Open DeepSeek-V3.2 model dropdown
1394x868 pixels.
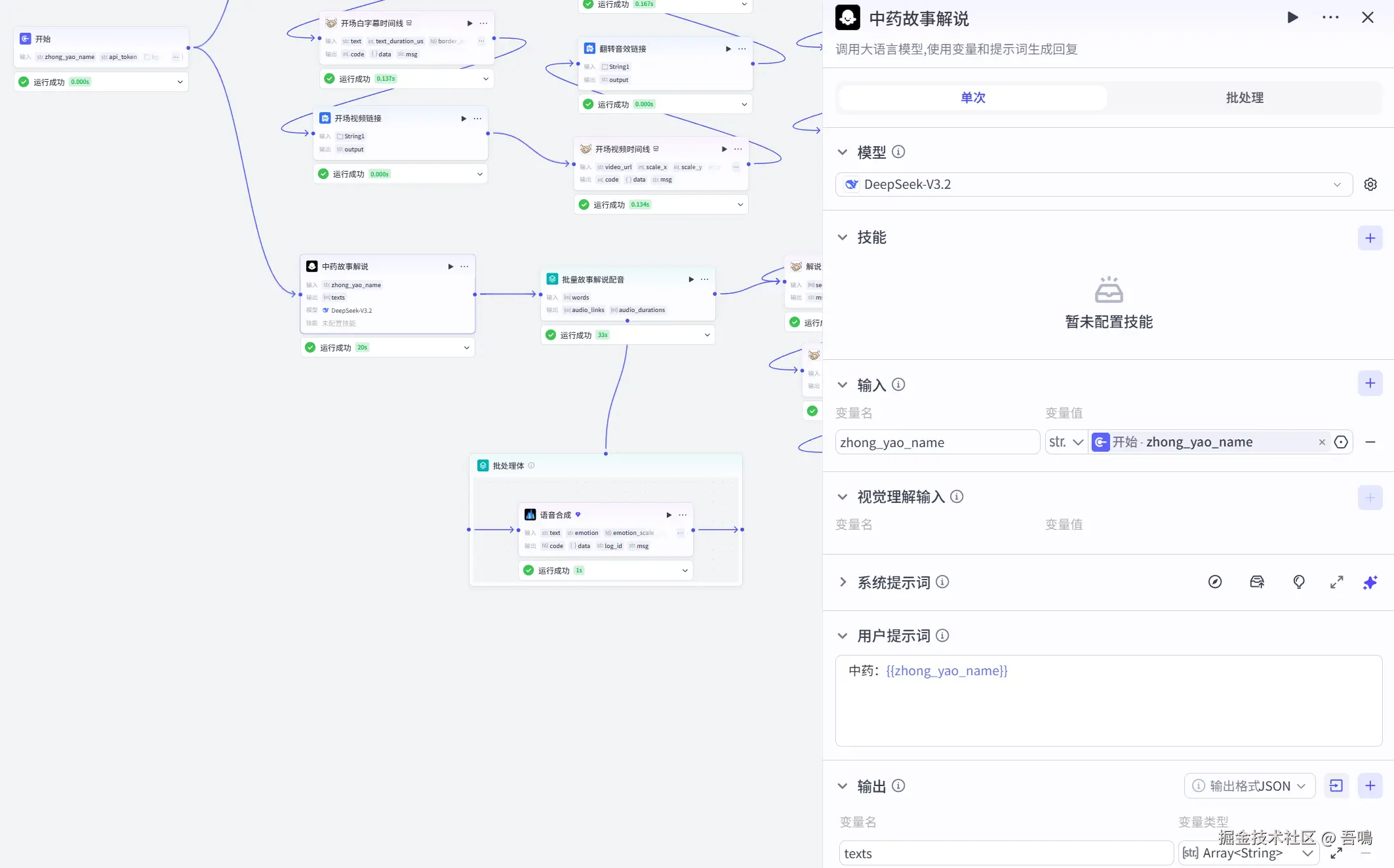coord(1093,184)
